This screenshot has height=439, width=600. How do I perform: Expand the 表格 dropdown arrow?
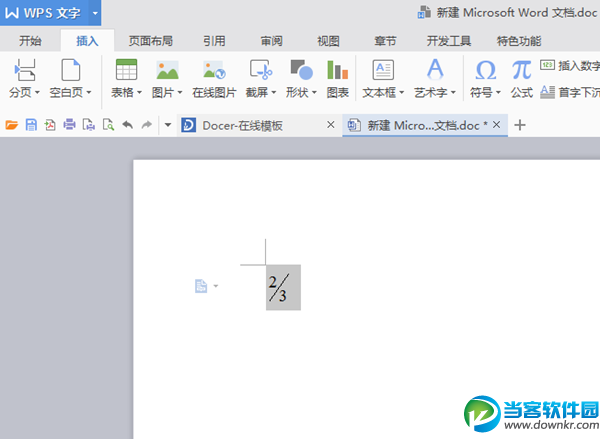[x=139, y=92]
